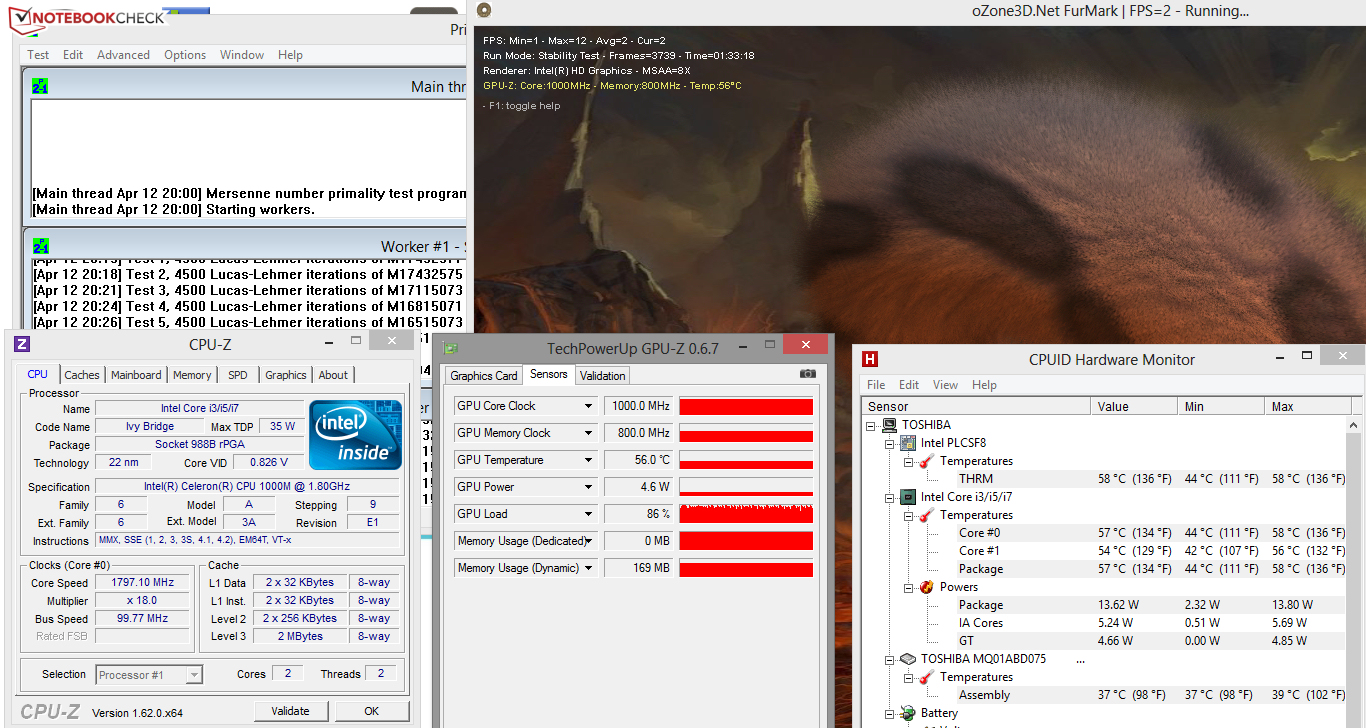The image size is (1366, 728).
Task: Click the CPU-Z purple title bar icon
Action: pos(22,345)
